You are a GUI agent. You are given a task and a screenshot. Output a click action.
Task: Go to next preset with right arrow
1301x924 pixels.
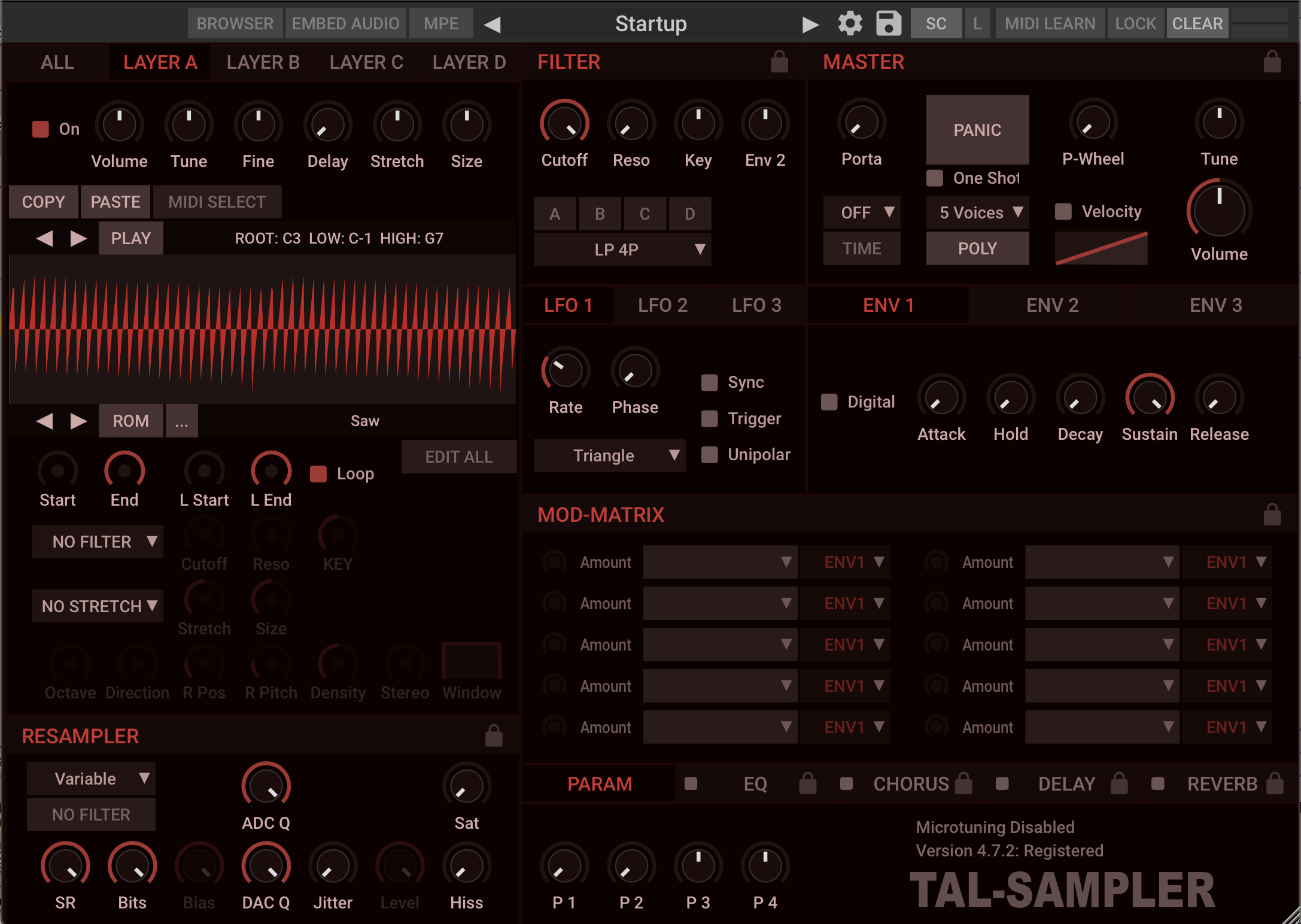tap(811, 24)
